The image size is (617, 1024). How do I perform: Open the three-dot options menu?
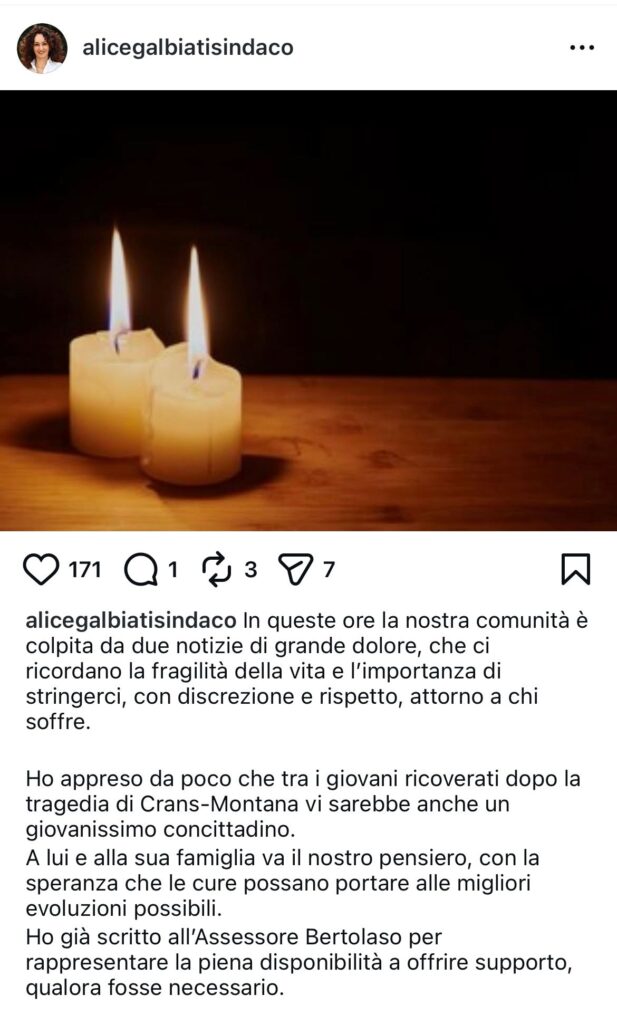[x=582, y=48]
